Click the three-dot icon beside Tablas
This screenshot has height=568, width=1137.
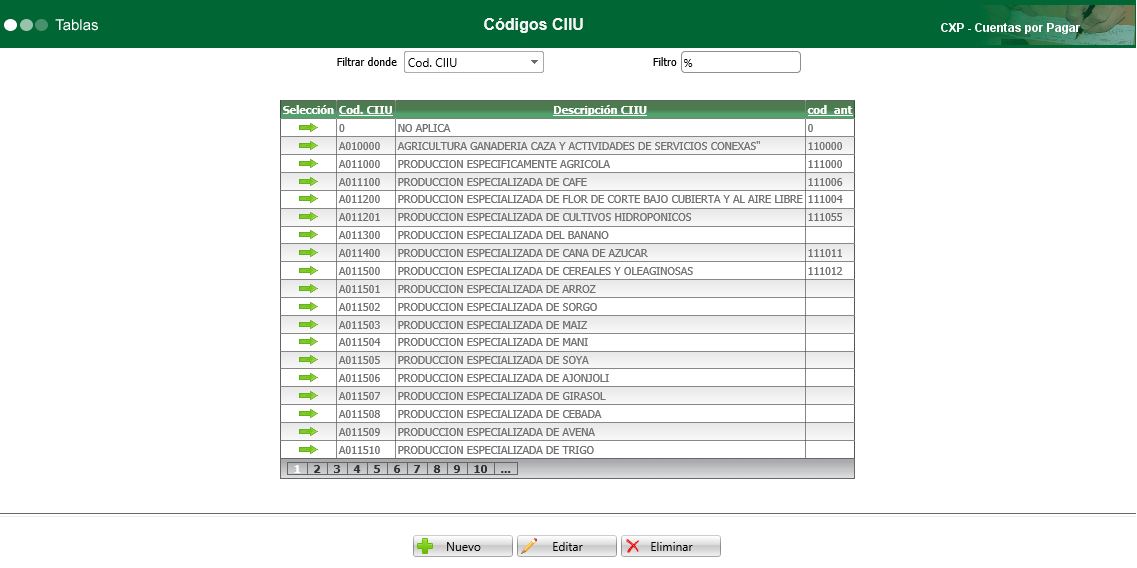click(x=26, y=25)
